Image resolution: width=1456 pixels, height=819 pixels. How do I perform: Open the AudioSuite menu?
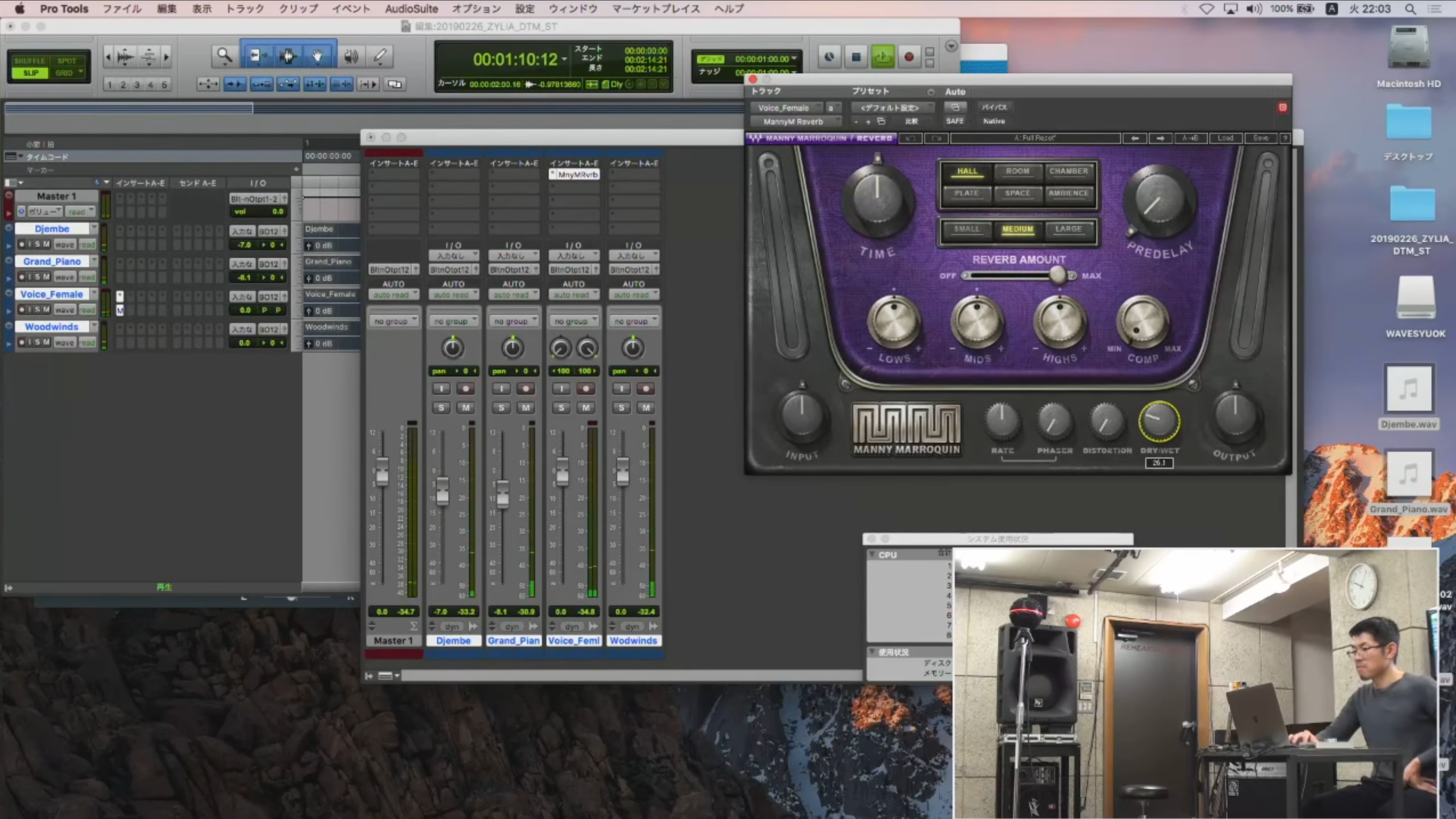pos(412,8)
